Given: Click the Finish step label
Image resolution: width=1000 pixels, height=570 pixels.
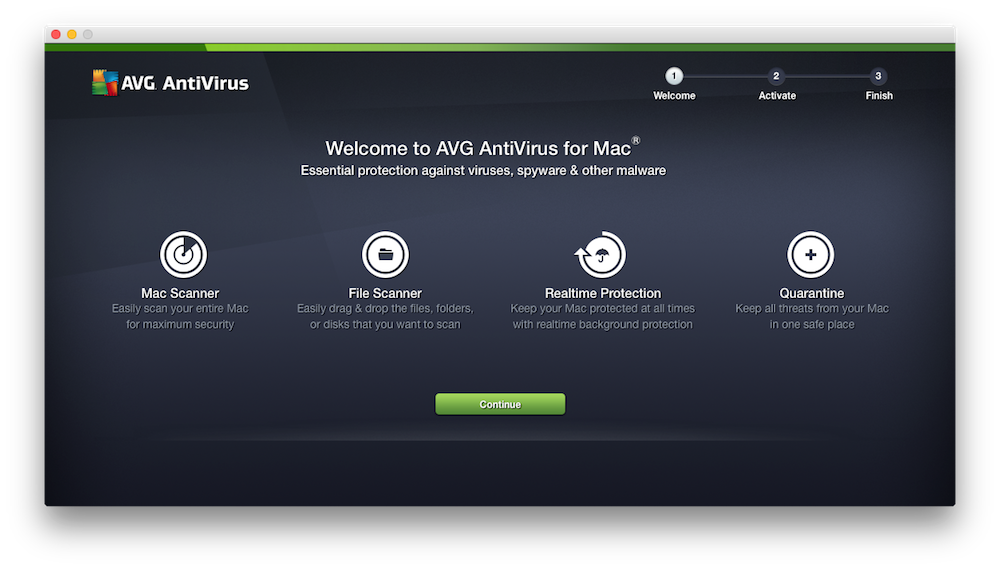Looking at the screenshot, I should coord(879,96).
